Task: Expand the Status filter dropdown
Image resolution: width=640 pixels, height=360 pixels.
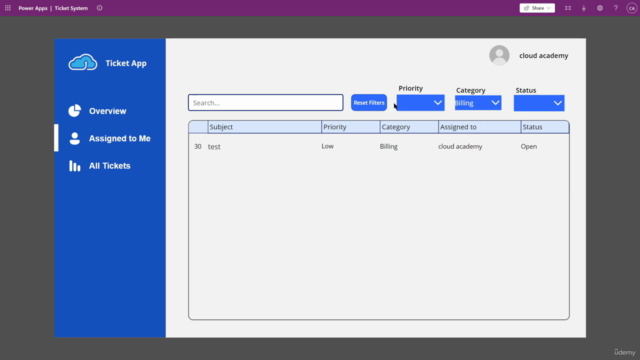Action: click(539, 103)
